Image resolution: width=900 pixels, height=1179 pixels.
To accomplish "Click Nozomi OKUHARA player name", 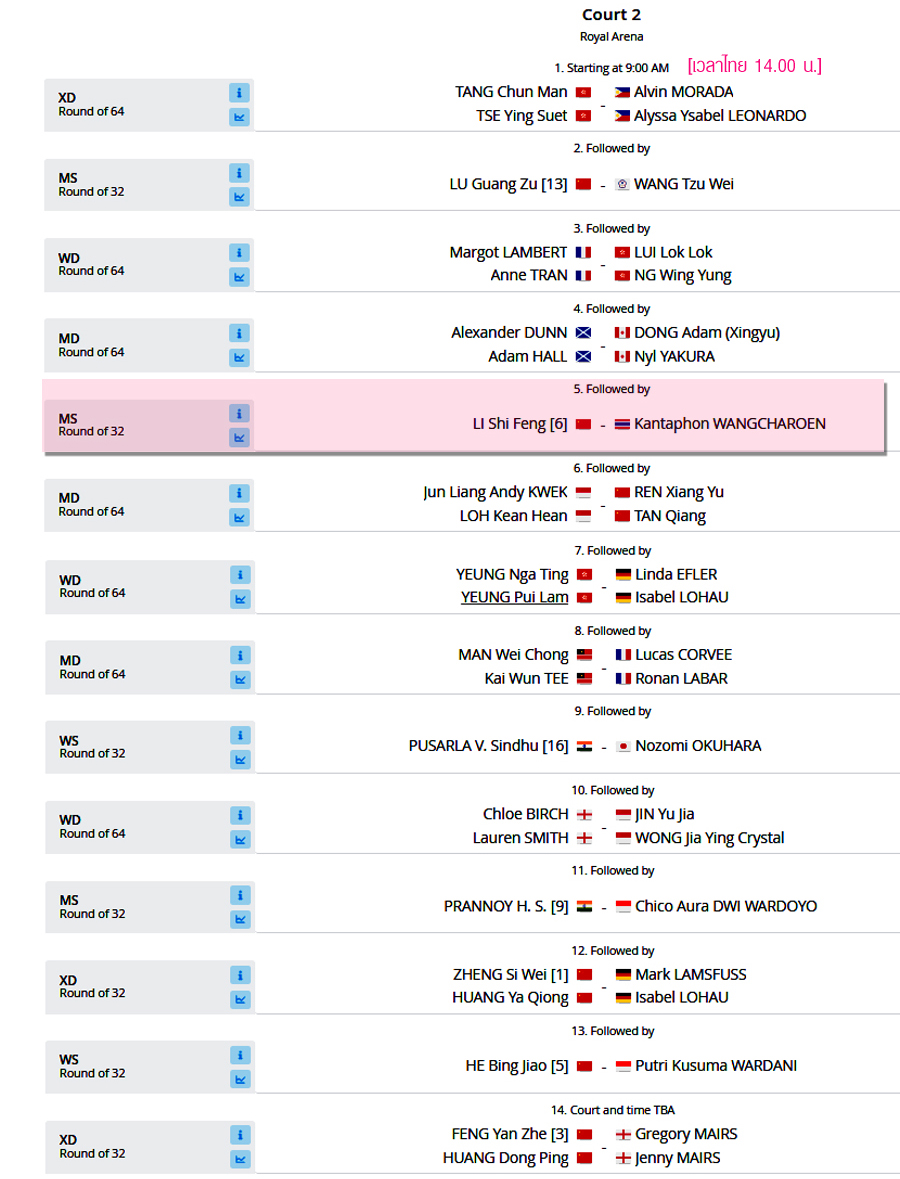I will pos(698,746).
